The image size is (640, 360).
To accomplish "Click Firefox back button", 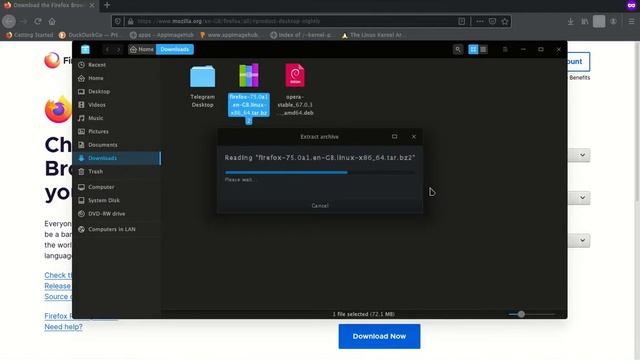I will pos(9,21).
